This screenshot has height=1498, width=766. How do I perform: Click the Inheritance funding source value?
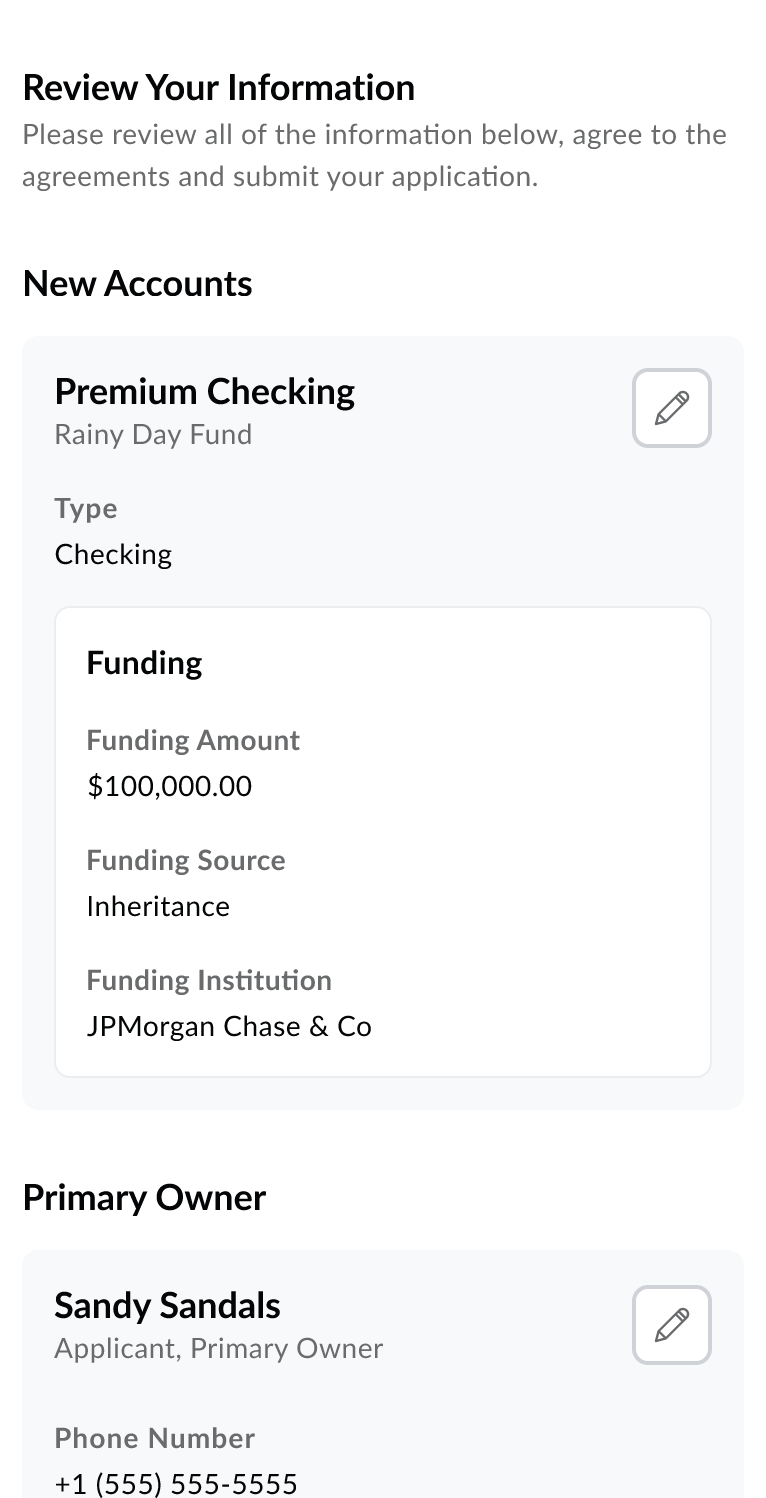tap(158, 906)
